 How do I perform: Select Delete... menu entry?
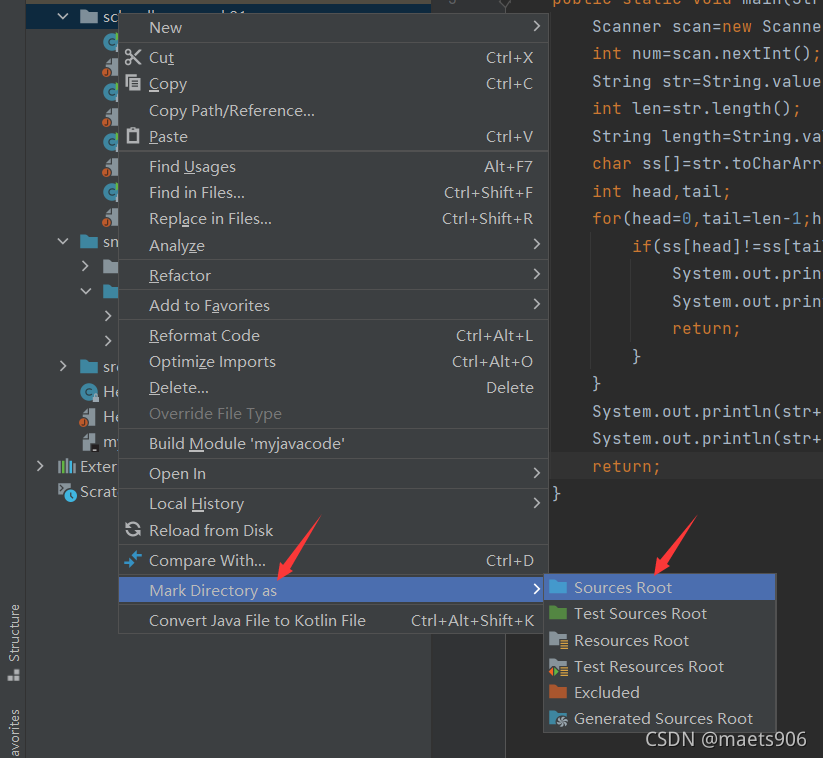[333, 387]
